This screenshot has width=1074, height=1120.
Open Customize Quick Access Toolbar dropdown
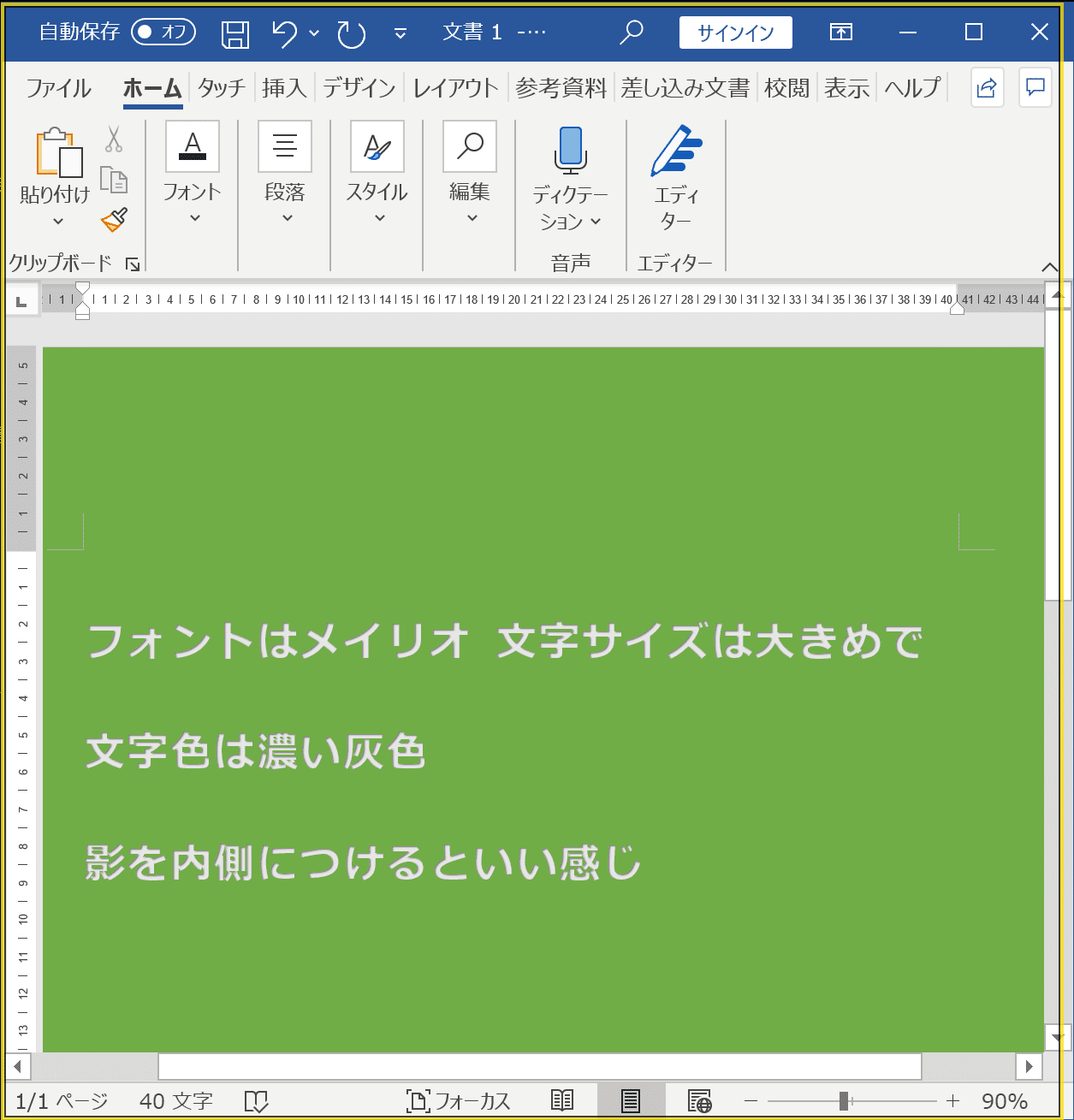point(400,33)
